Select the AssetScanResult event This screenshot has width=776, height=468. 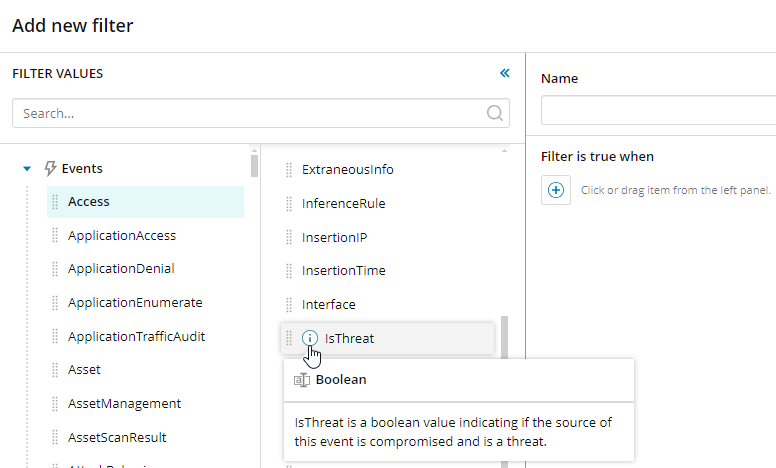(117, 437)
